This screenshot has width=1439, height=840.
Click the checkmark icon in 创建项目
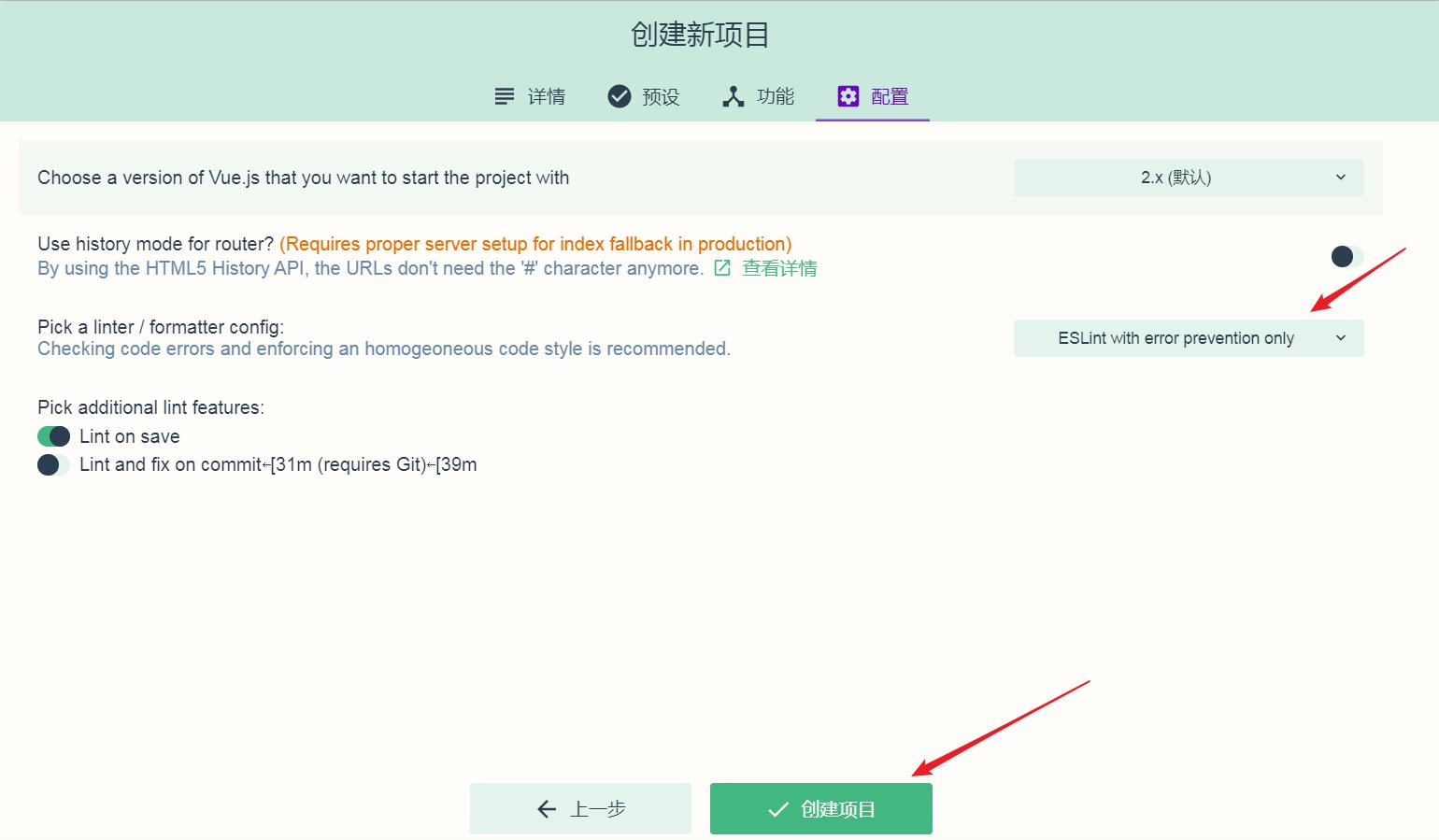point(778,809)
